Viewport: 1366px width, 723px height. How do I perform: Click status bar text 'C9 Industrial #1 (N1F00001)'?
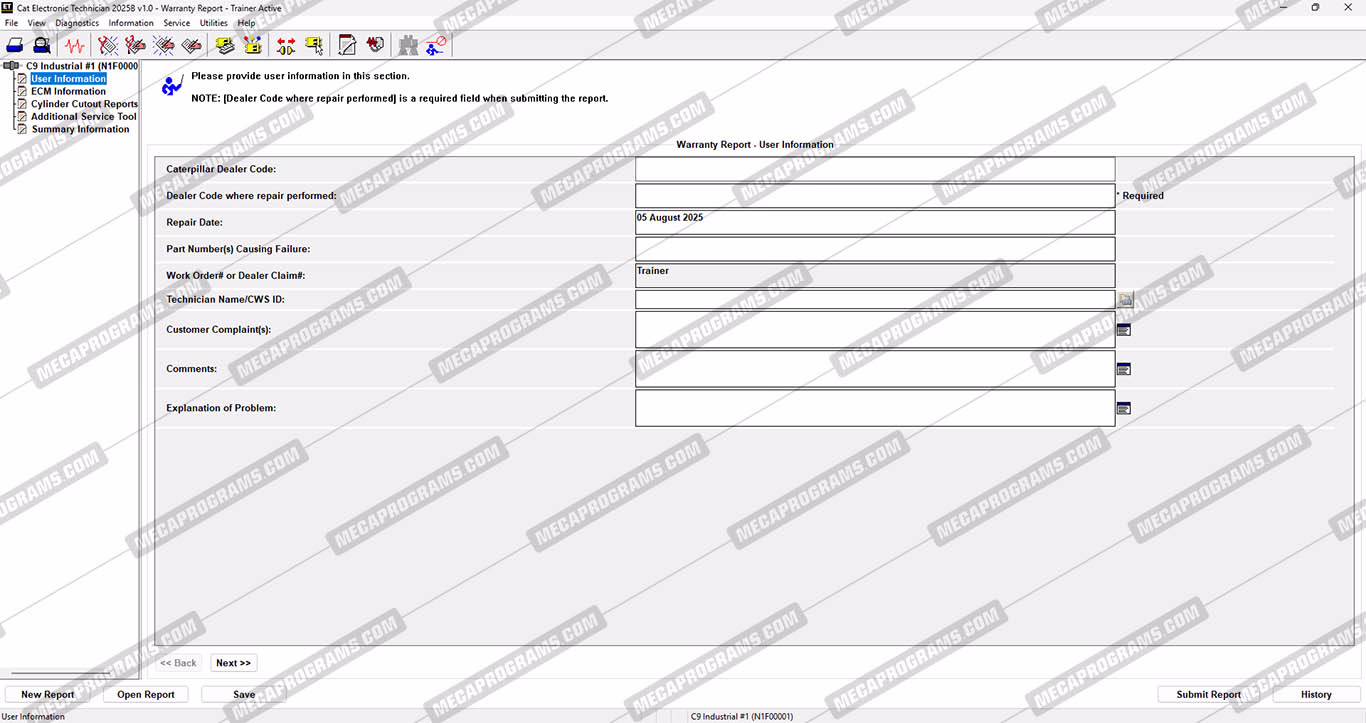tap(741, 716)
